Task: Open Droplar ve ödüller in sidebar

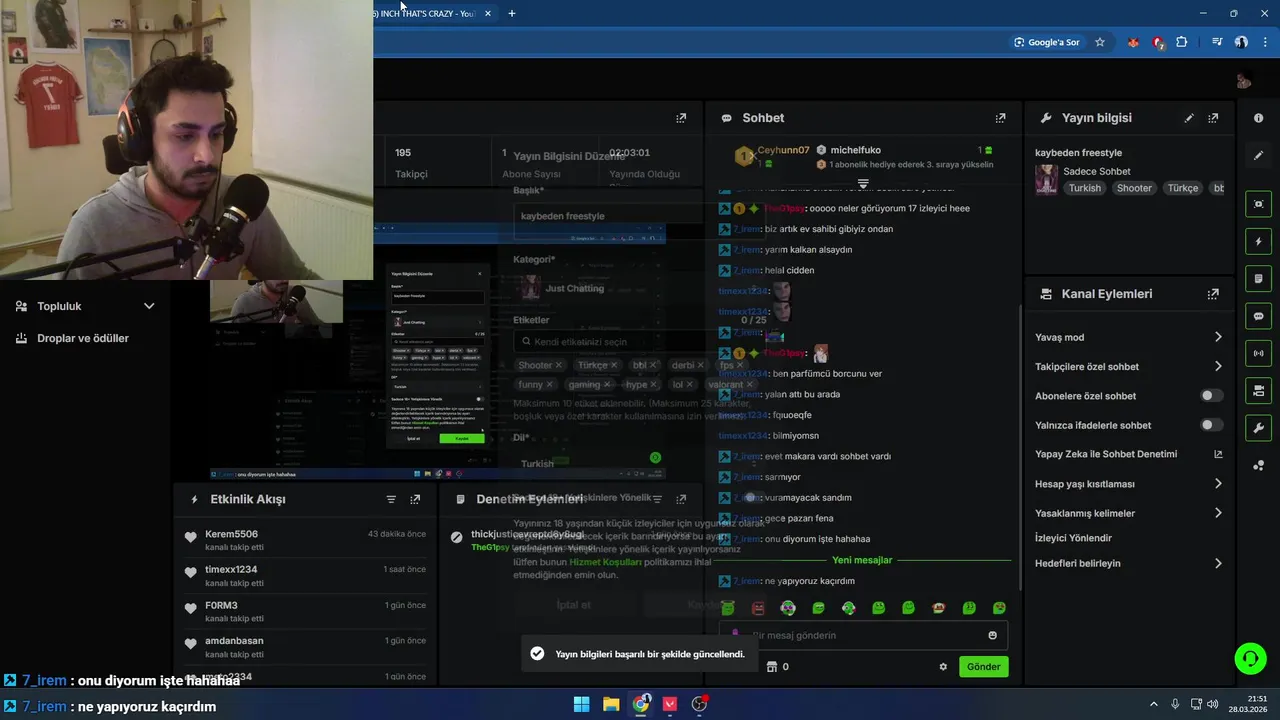Action: (83, 338)
